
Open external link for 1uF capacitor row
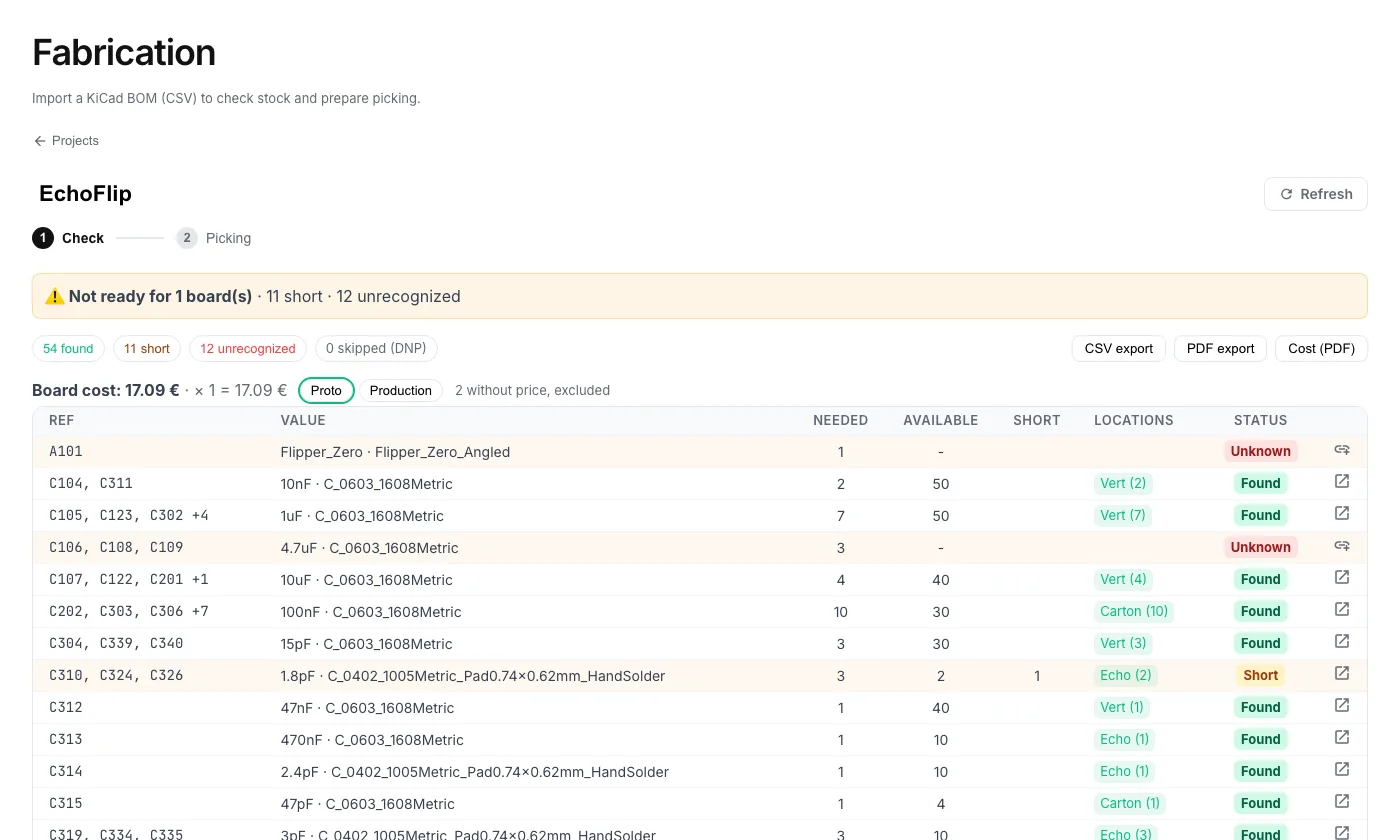(1342, 514)
